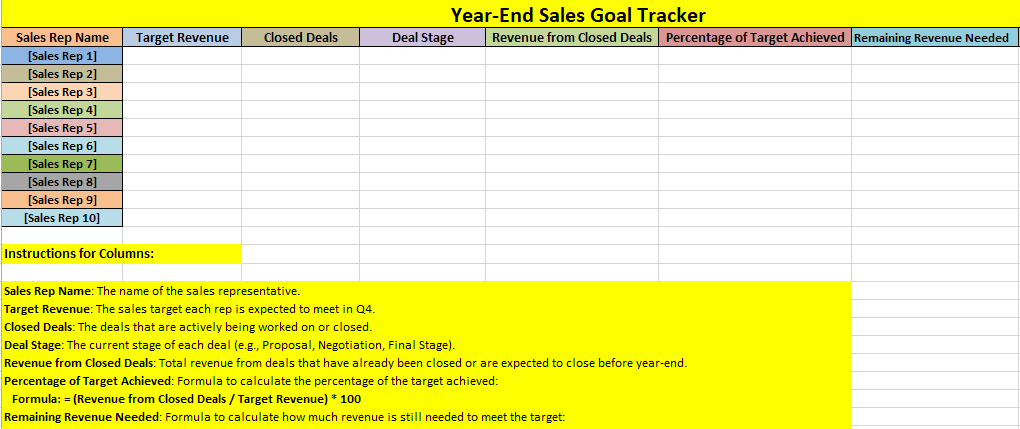Select the [Sales Rep 5] cell
The height and width of the screenshot is (429, 1020).
coord(62,128)
